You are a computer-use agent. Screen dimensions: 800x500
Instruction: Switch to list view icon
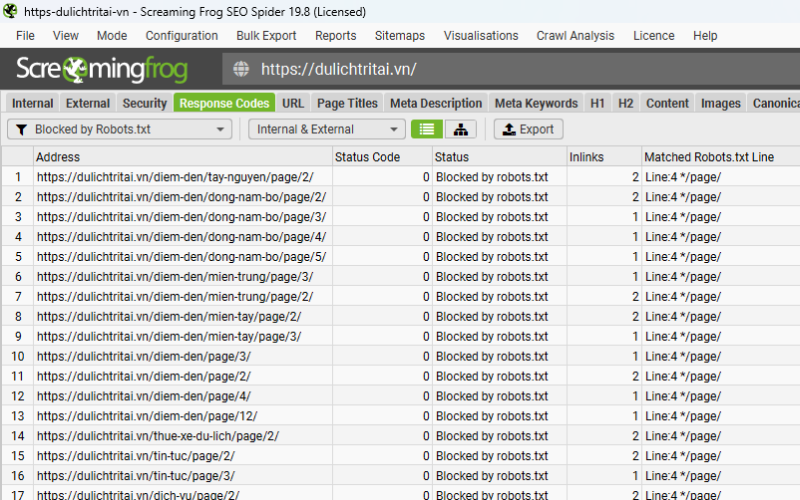[427, 129]
